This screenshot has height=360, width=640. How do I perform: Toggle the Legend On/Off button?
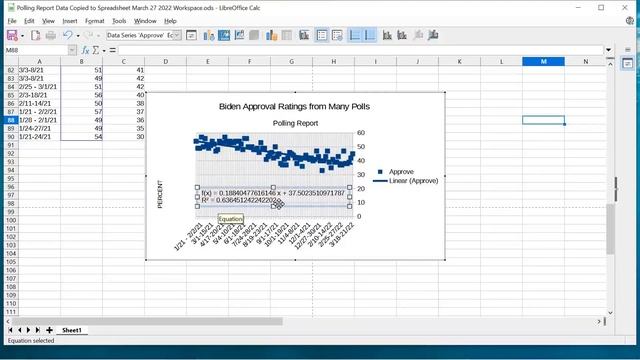pyautogui.click(x=322, y=36)
